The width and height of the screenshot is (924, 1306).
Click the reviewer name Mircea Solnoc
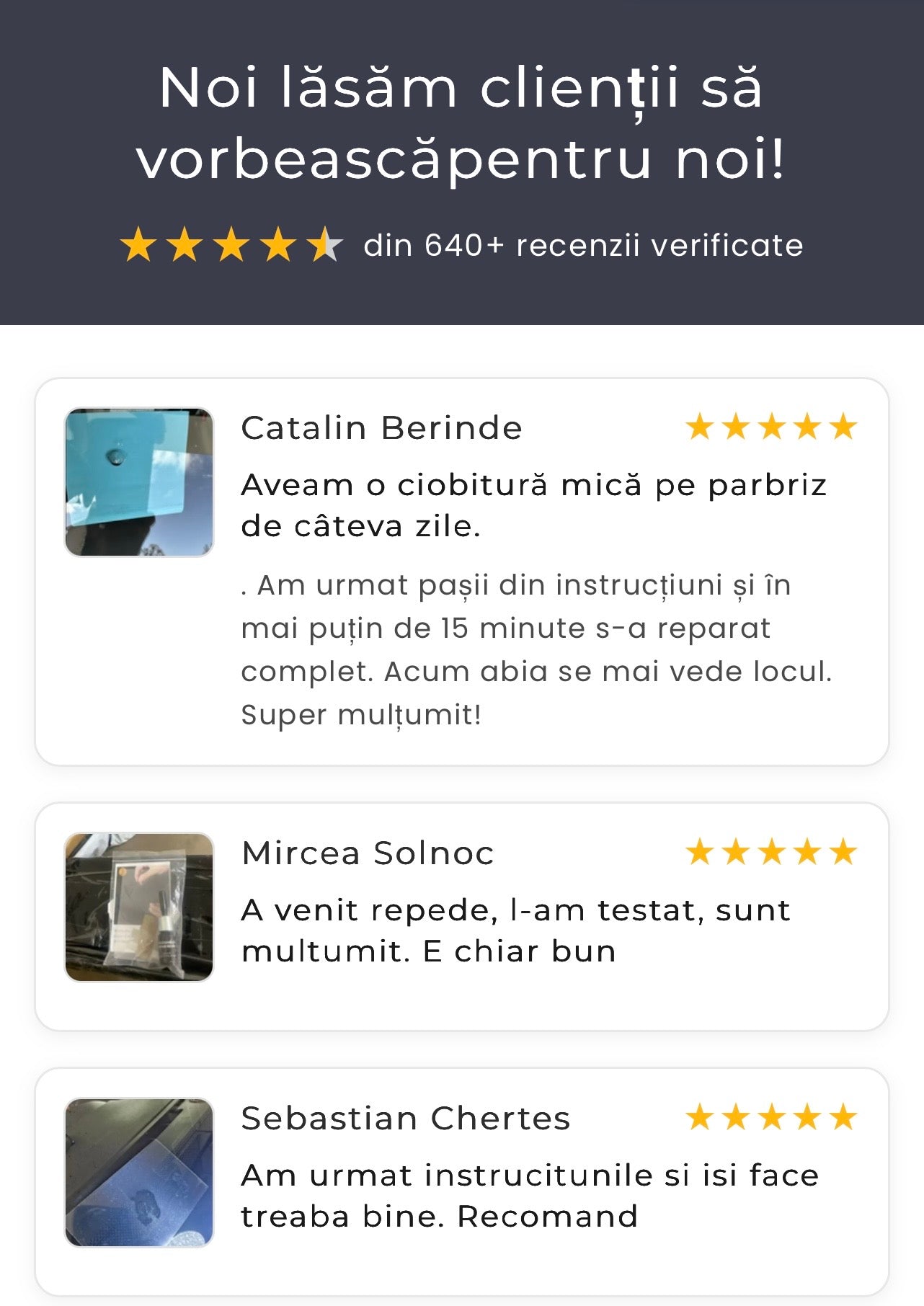[x=368, y=853]
